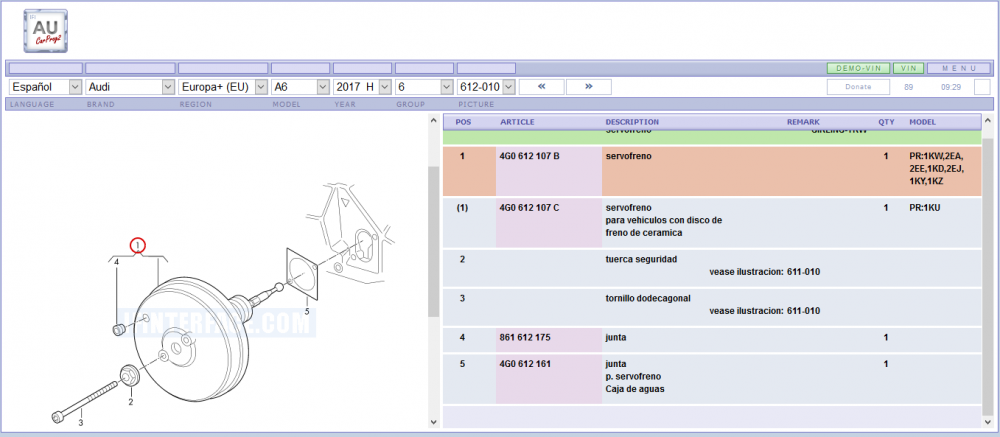The image size is (1000, 437).
Task: Open the Group dropdown showing 6
Action: point(424,87)
